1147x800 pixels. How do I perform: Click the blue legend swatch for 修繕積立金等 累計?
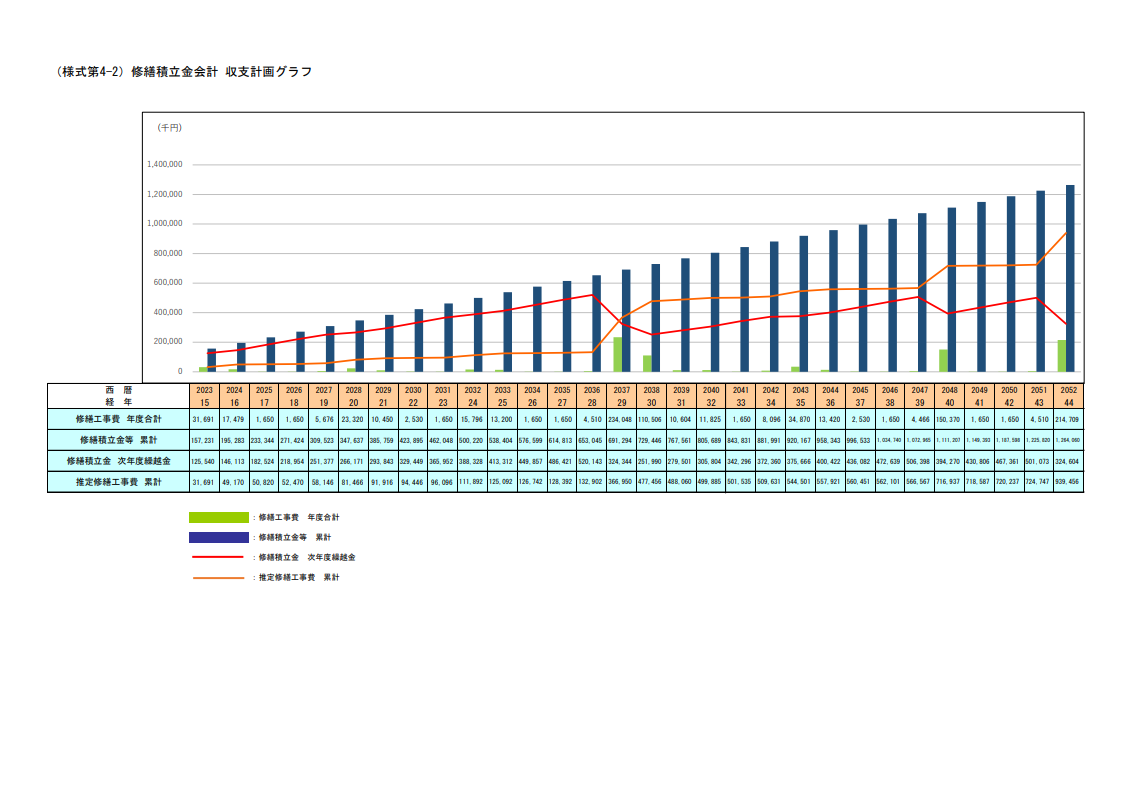pyautogui.click(x=219, y=537)
